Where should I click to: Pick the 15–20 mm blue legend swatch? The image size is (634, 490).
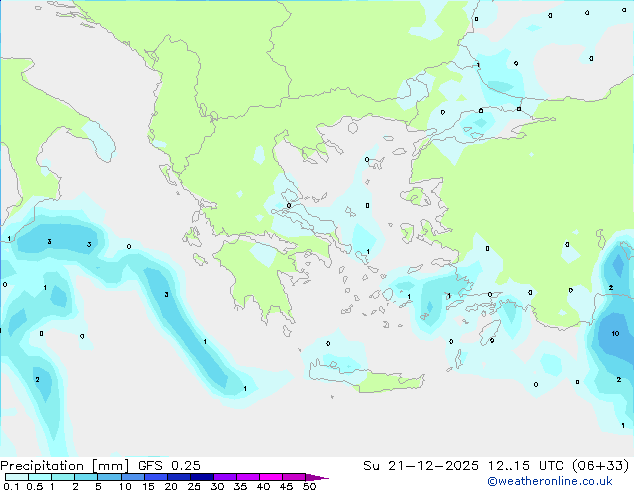pos(155,477)
